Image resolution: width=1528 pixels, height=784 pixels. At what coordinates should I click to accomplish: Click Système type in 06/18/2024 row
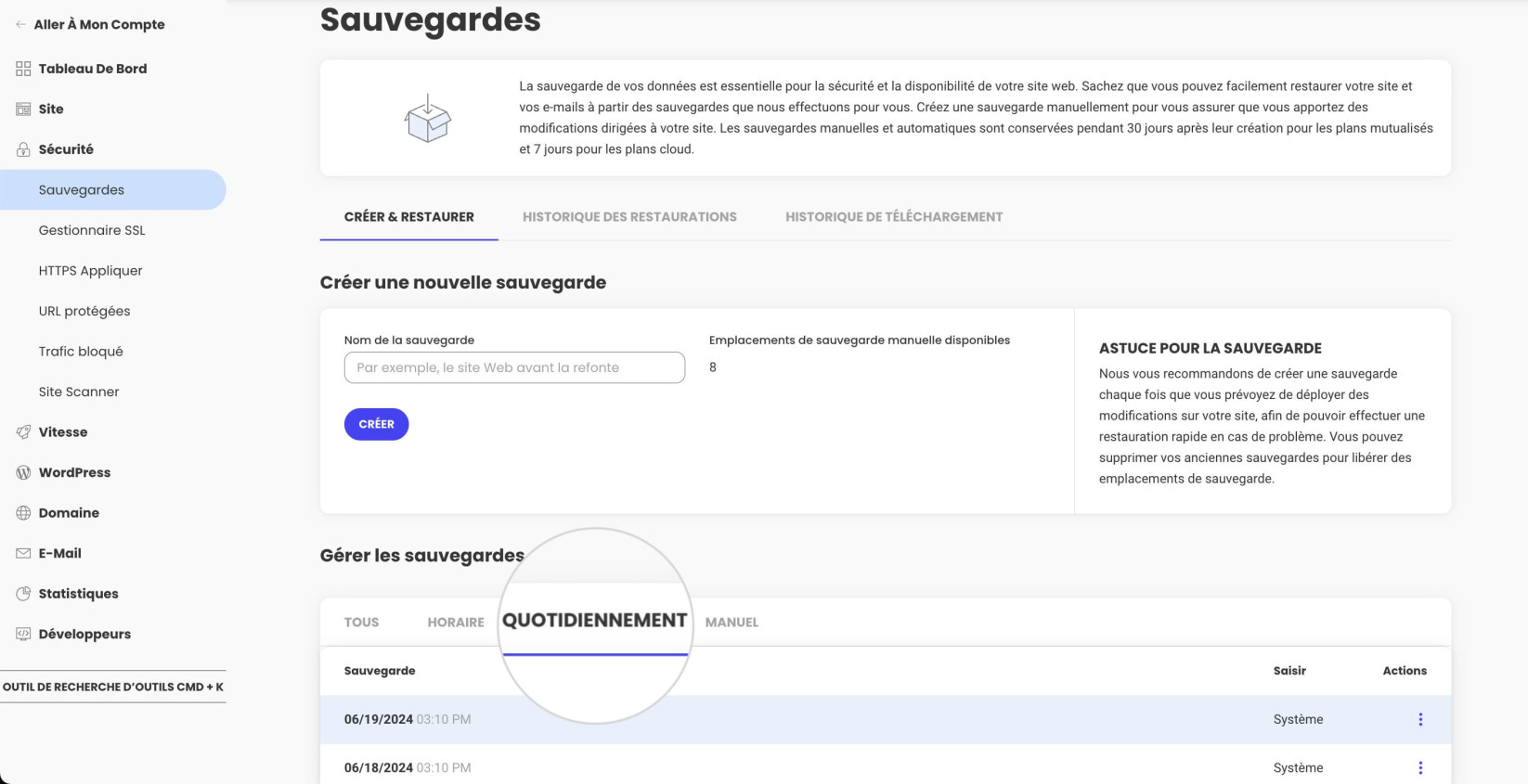1298,767
